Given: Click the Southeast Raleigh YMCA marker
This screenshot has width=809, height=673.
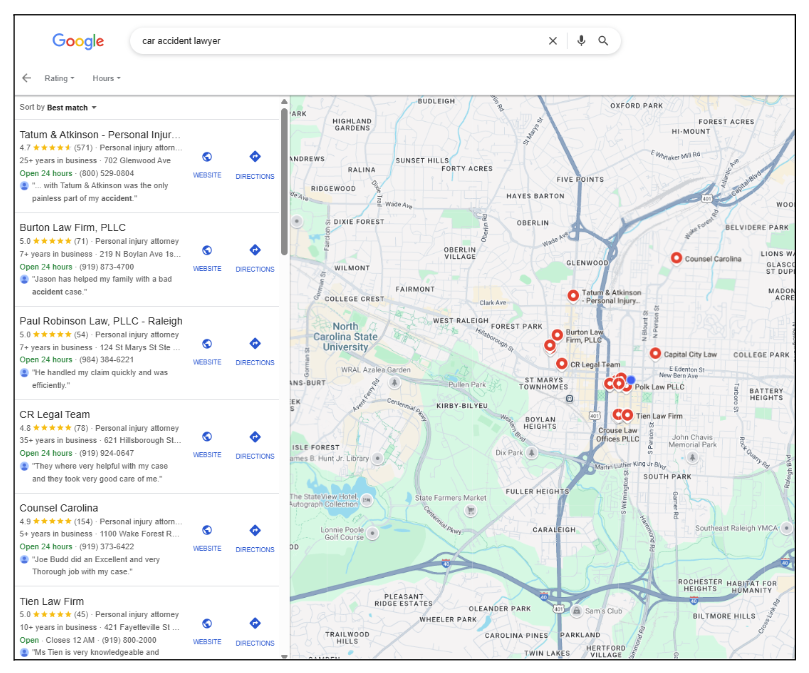Looking at the screenshot, I should [x=787, y=528].
